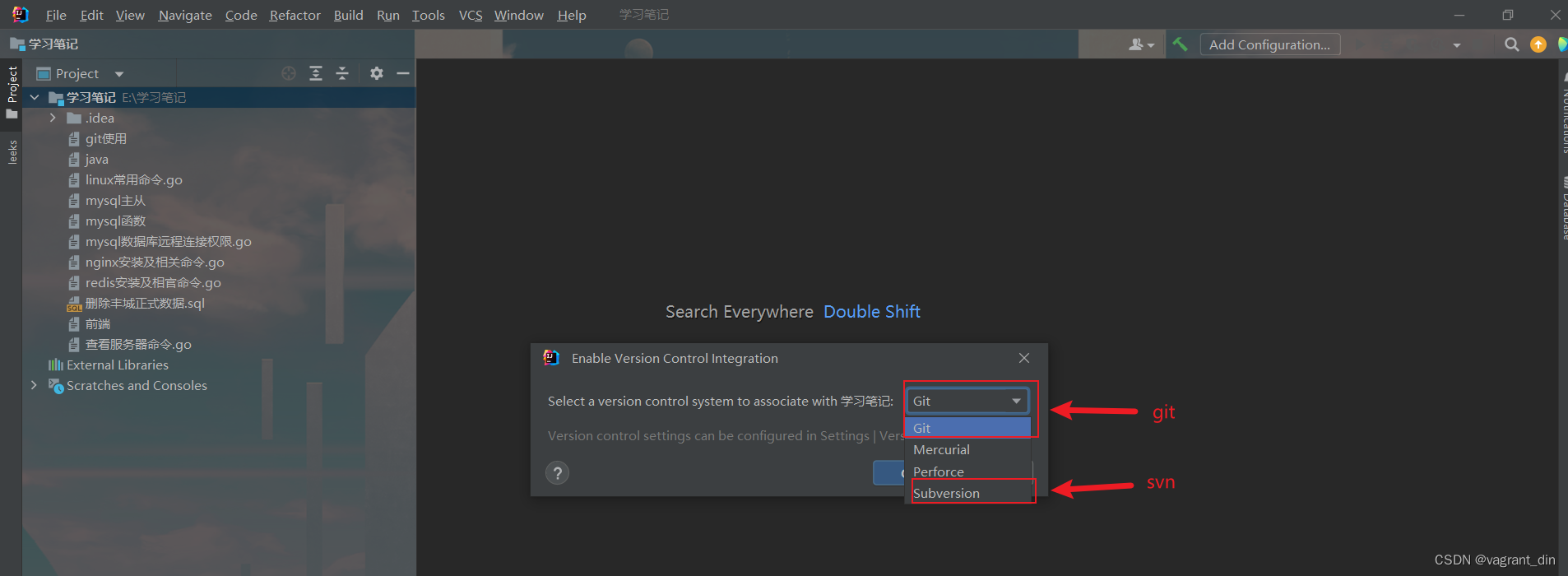Click the External Libraries bars icon
Image resolution: width=1568 pixels, height=576 pixels.
pyautogui.click(x=55, y=365)
